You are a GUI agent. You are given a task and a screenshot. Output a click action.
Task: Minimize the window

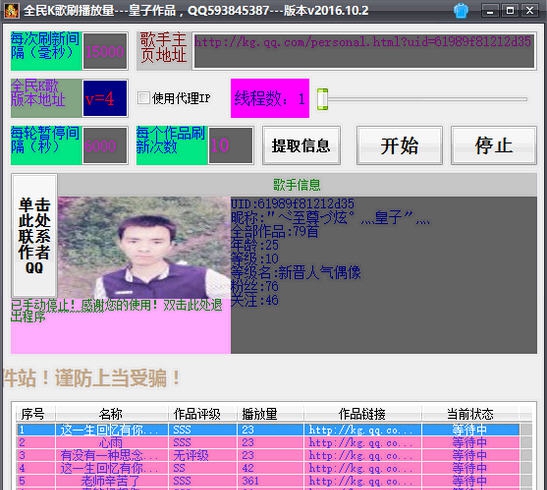point(490,11)
